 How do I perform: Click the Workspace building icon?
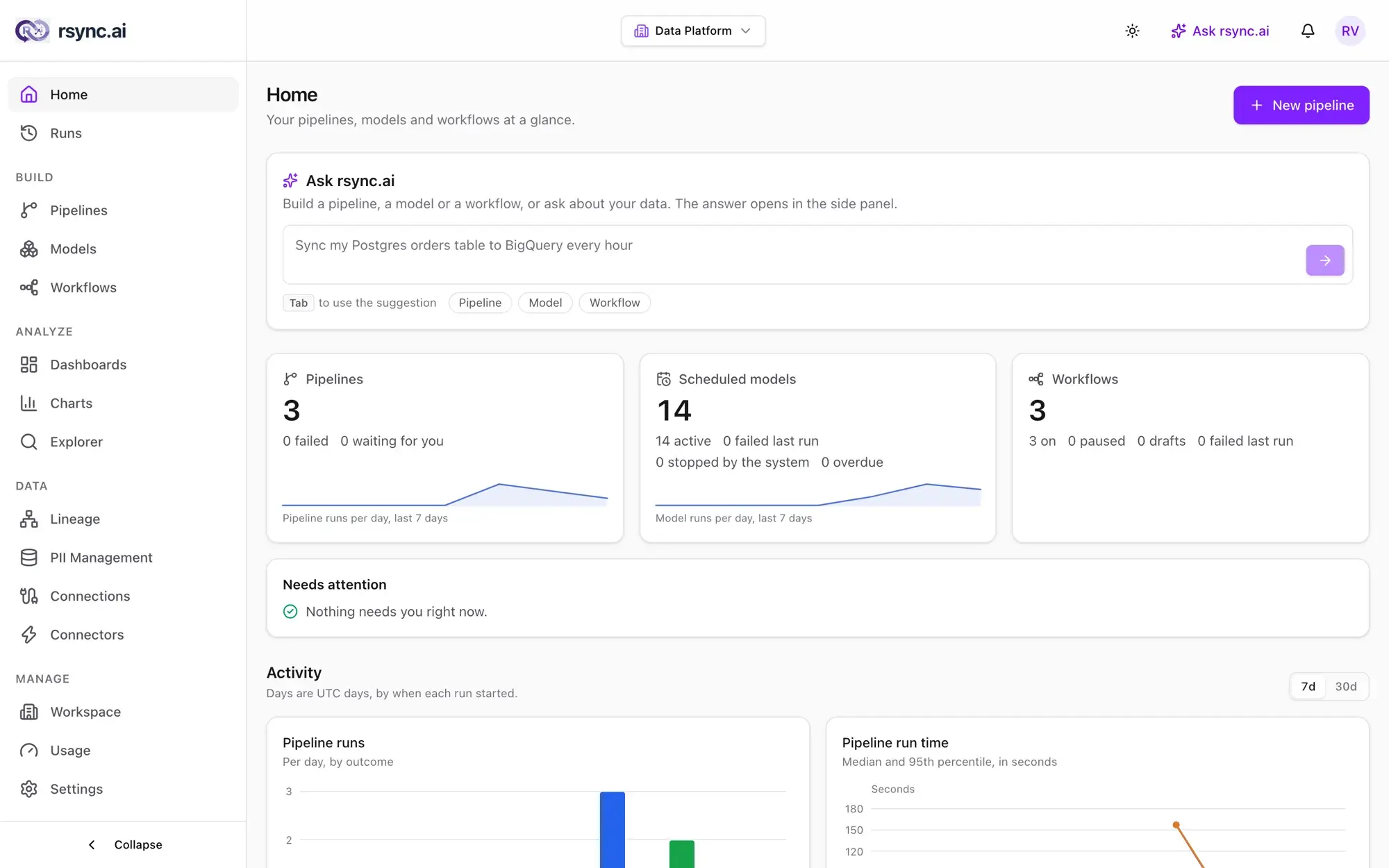pyautogui.click(x=28, y=712)
